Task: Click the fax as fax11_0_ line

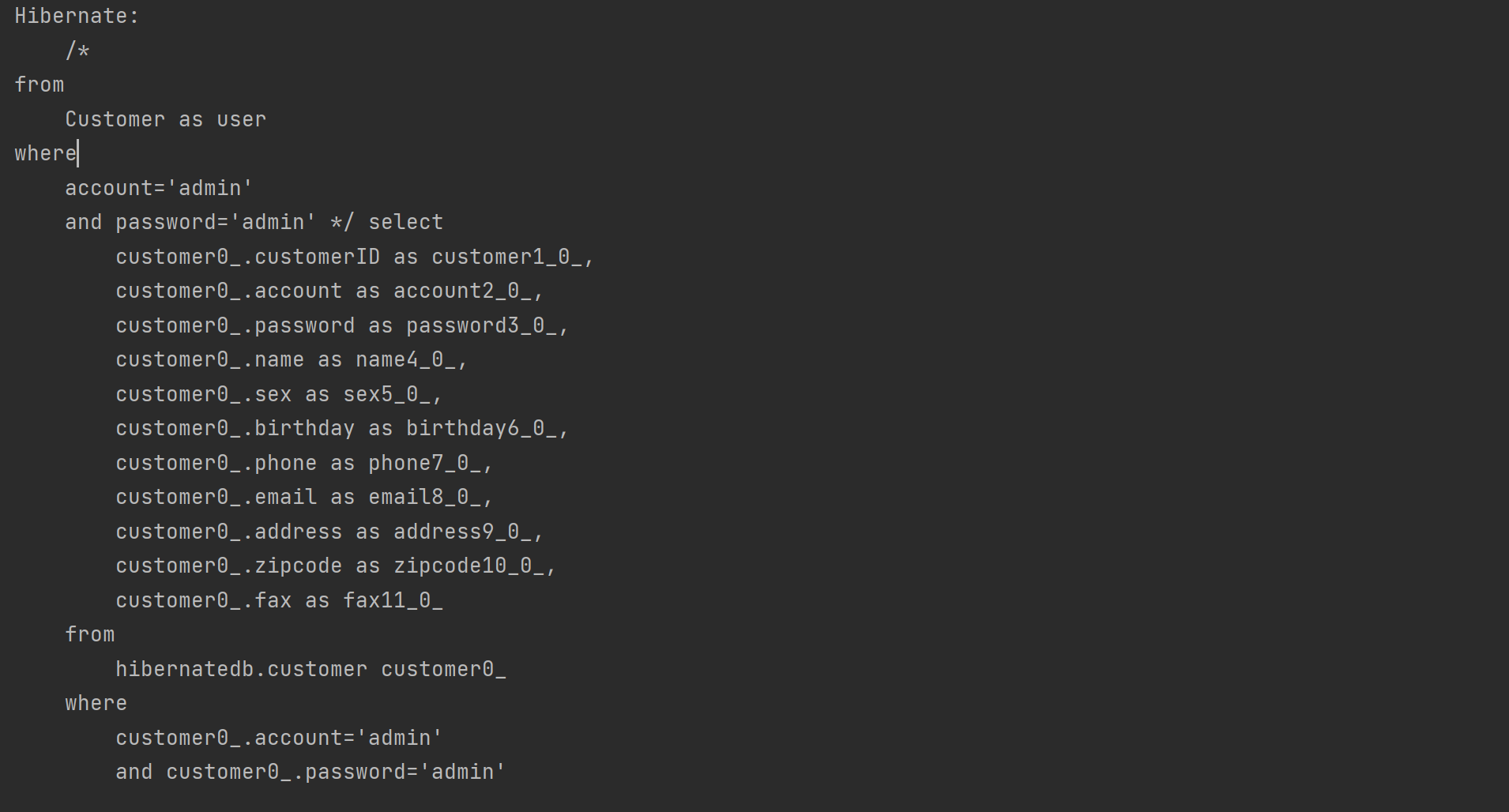Action: pos(279,600)
